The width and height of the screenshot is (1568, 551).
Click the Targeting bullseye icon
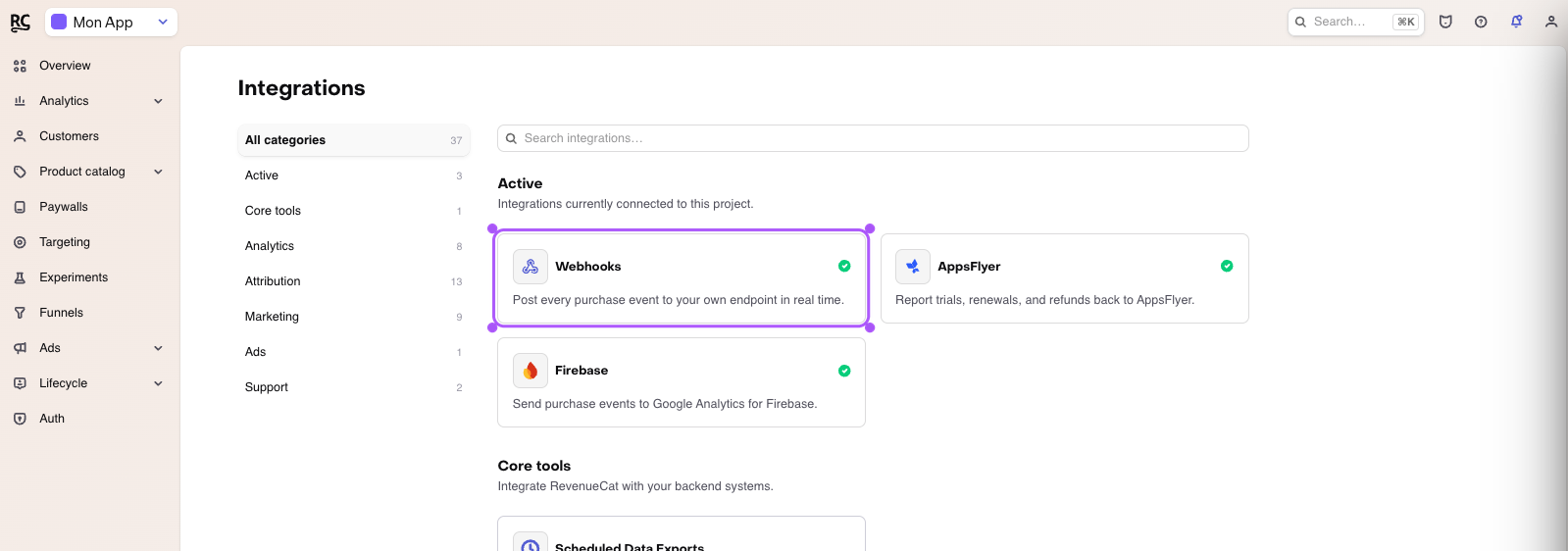(20, 242)
